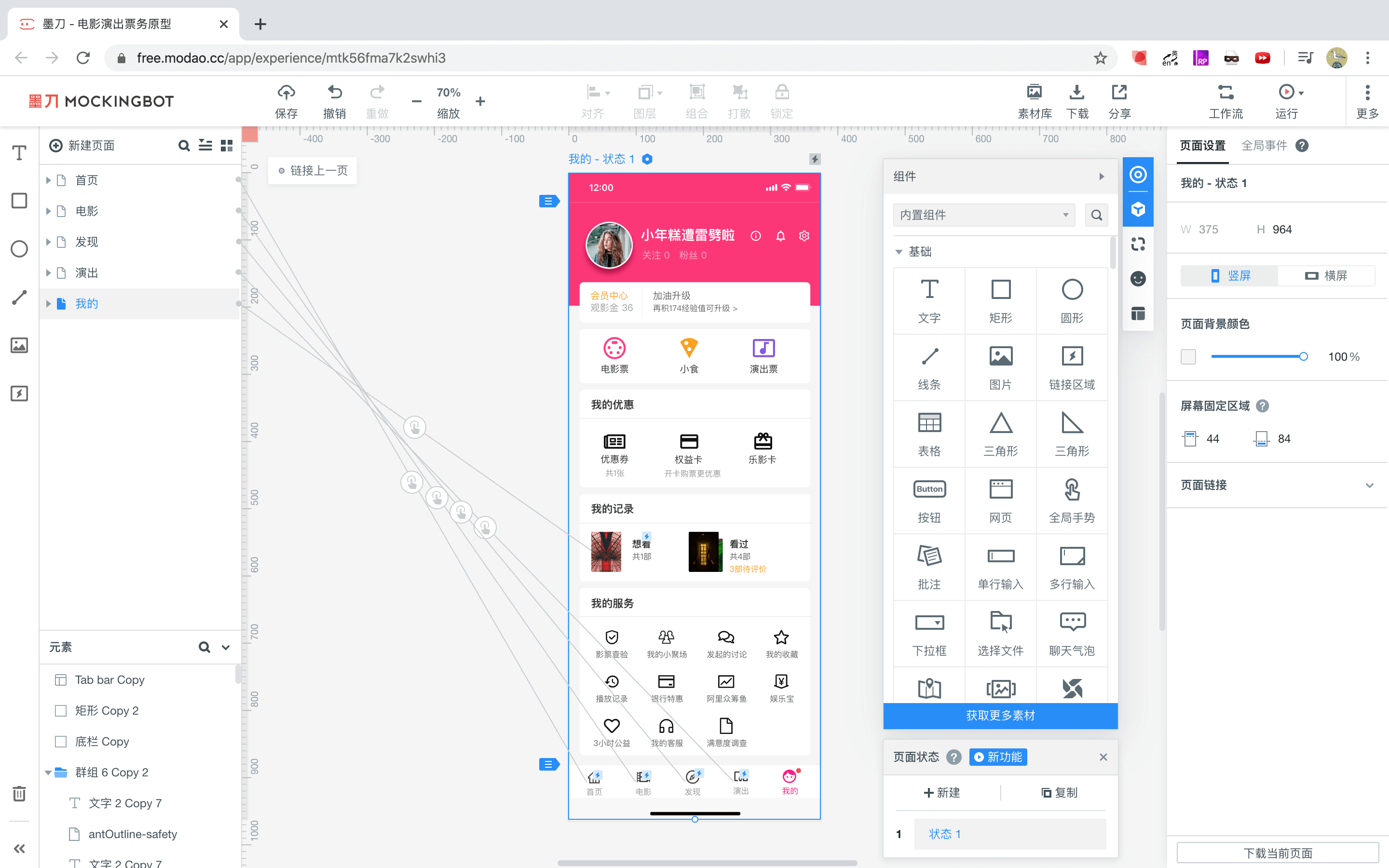Switch to 横屏 (Landscape) screen orientation

pyautogui.click(x=1326, y=276)
